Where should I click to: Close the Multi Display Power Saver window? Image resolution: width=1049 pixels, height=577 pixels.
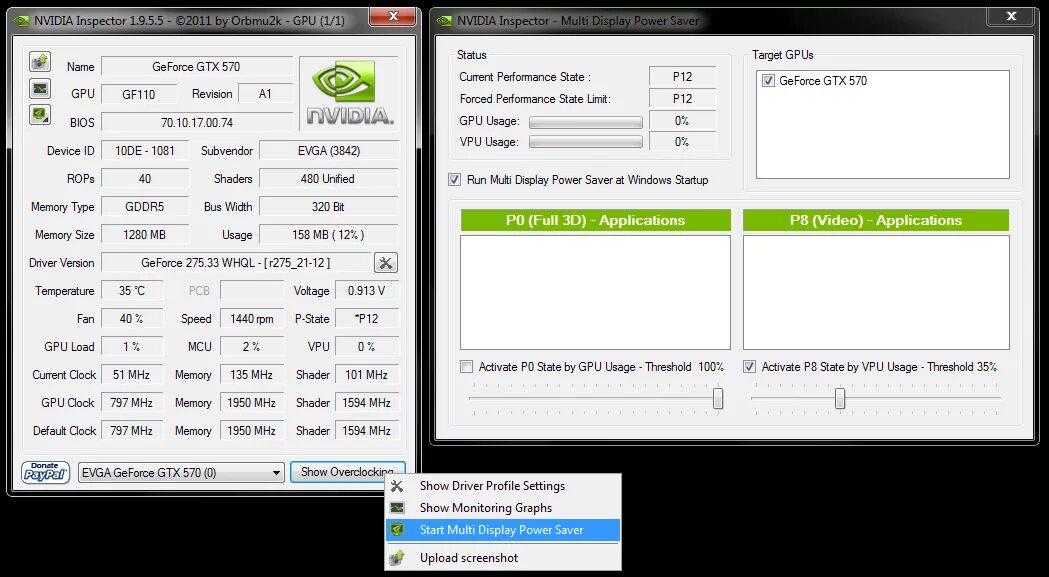[1011, 16]
